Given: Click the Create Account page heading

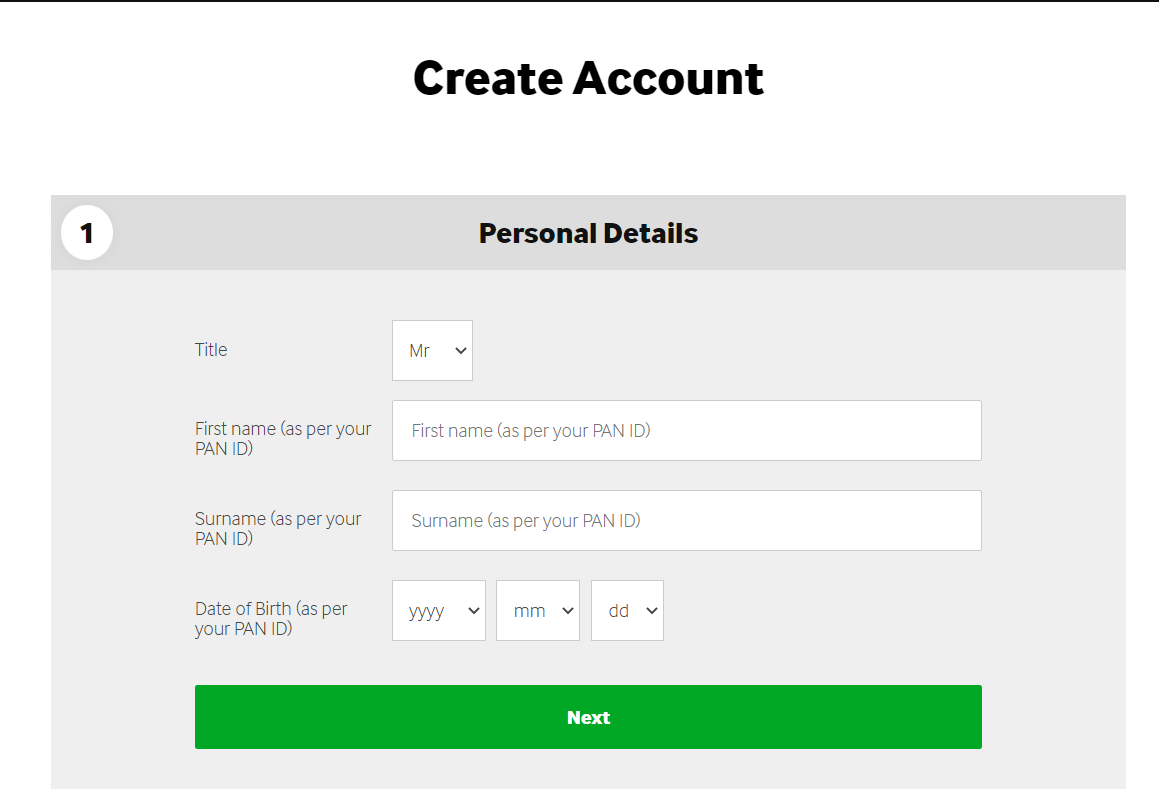Looking at the screenshot, I should [x=588, y=78].
